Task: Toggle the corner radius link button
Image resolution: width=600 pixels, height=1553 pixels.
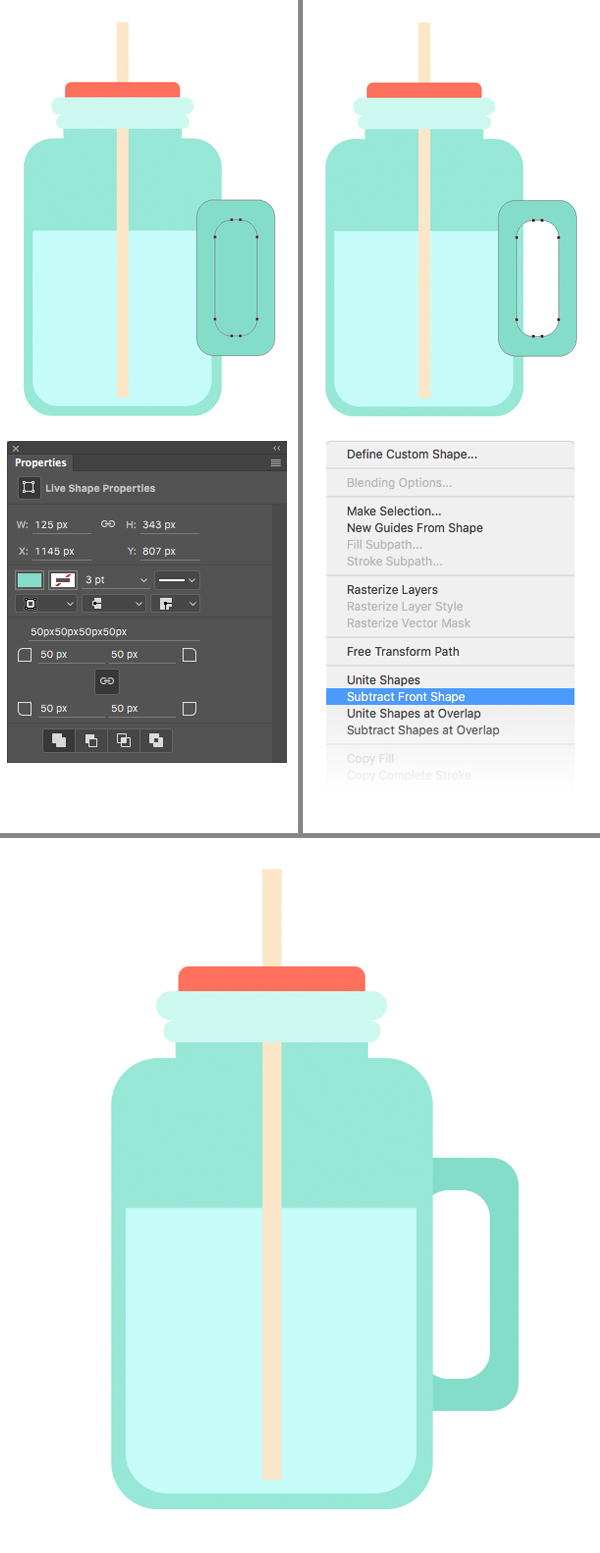Action: tap(107, 681)
